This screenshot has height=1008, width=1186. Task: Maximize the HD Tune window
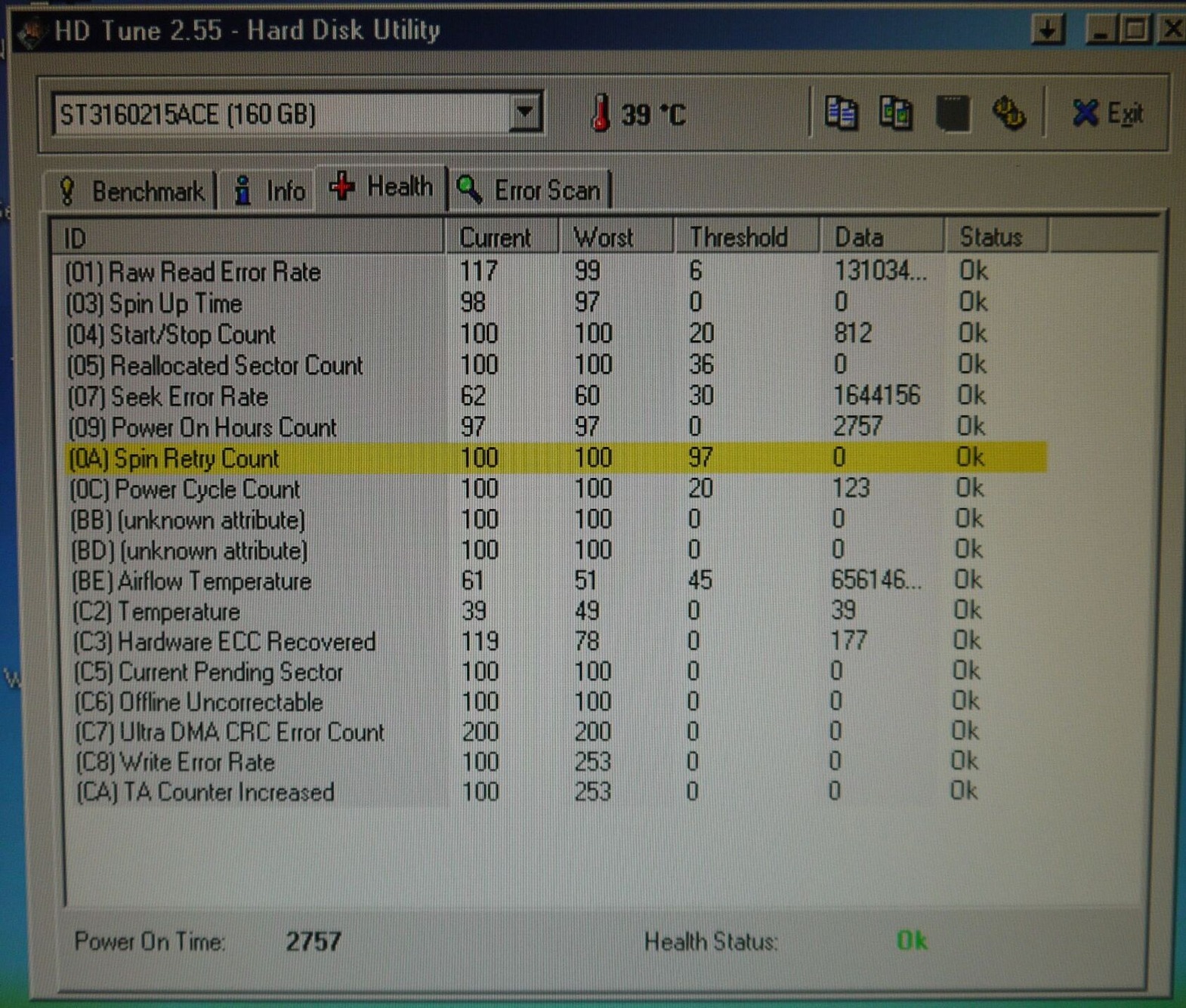pyautogui.click(x=1135, y=30)
